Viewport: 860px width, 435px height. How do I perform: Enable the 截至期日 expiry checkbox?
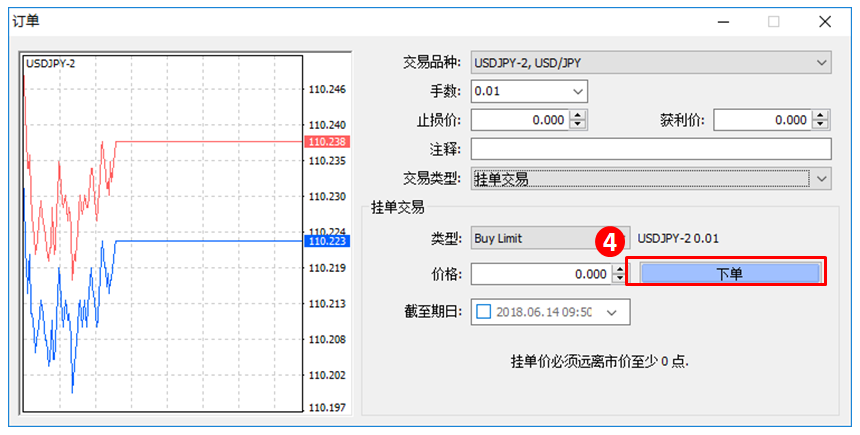point(484,311)
